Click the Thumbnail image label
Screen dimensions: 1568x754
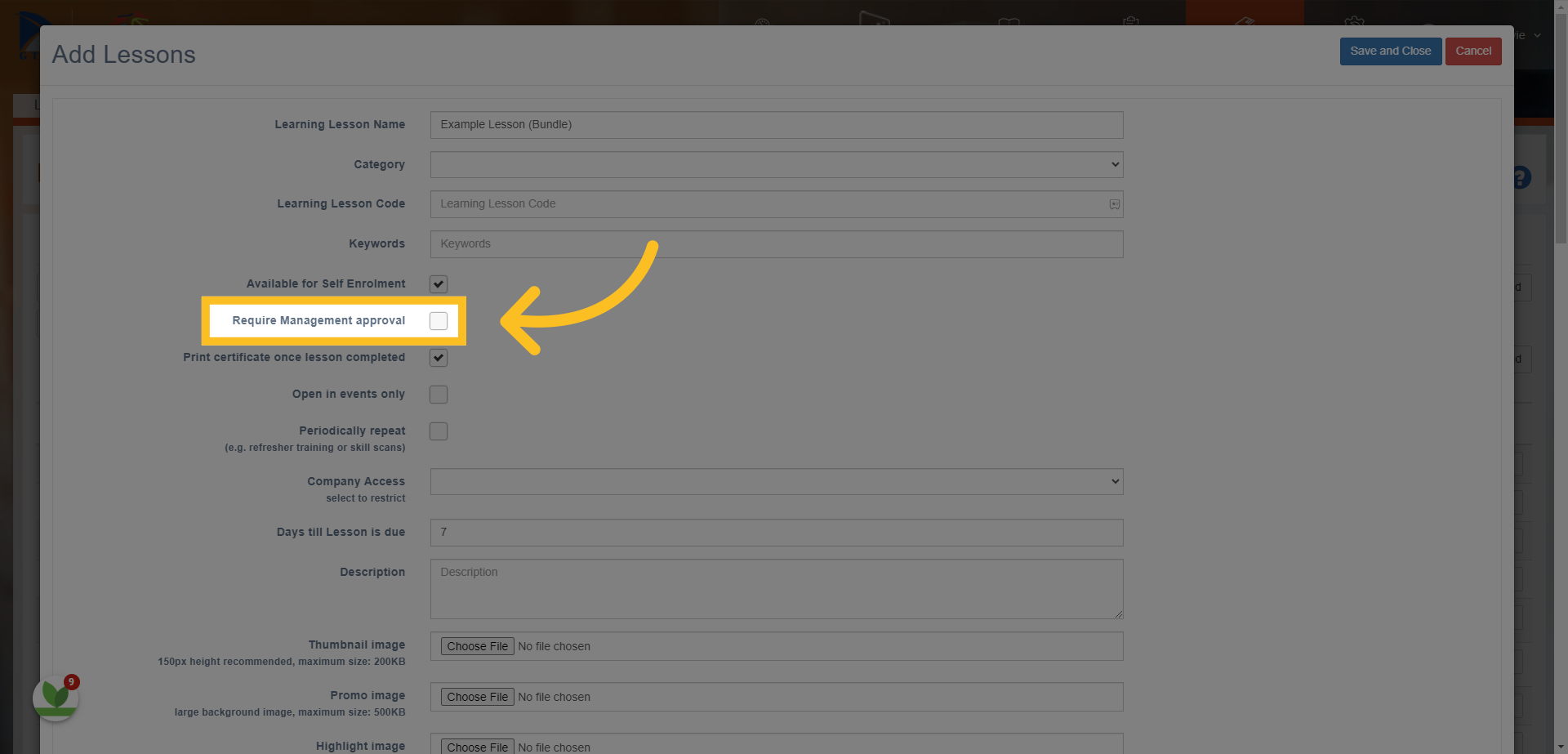(357, 645)
